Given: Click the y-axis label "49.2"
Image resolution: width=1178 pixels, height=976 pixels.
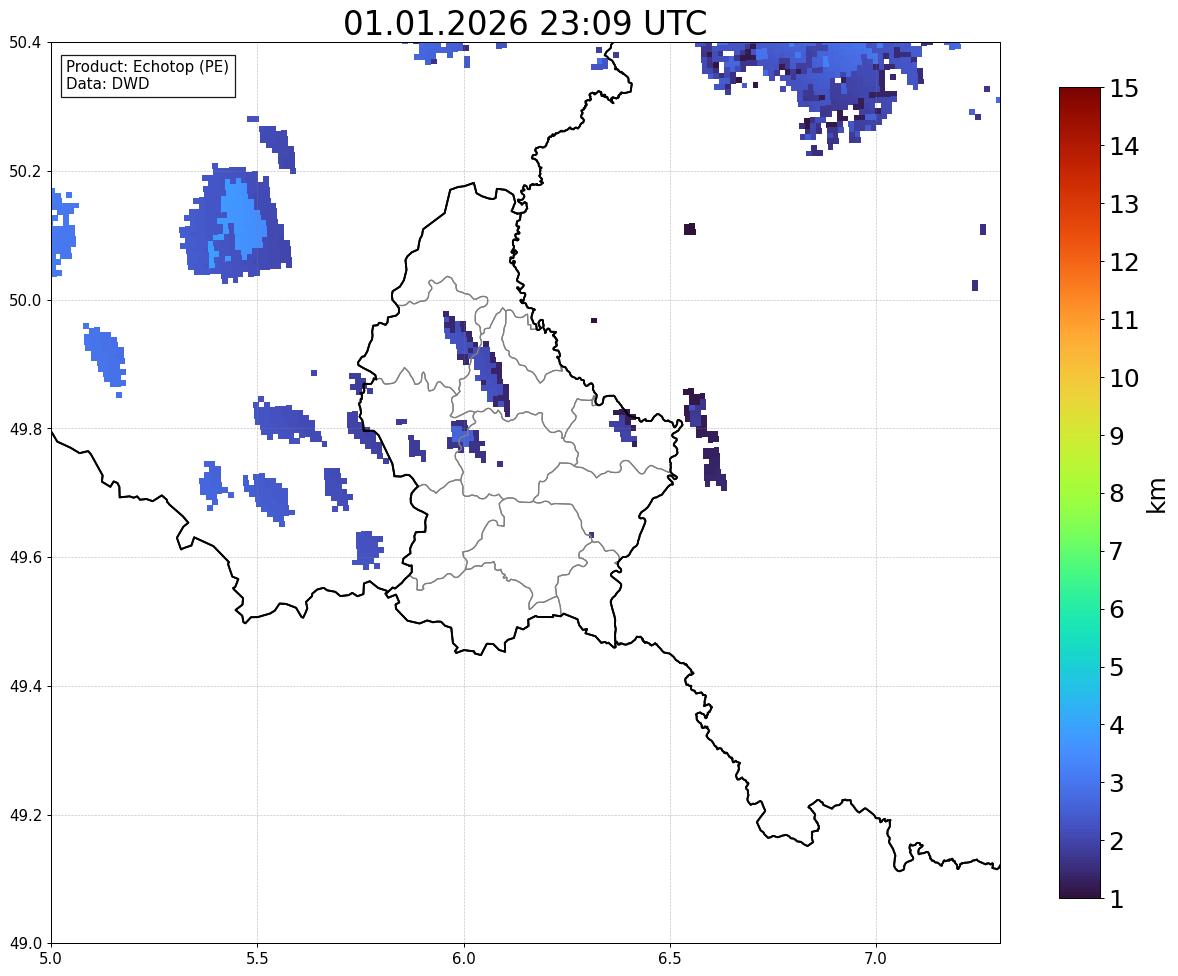Looking at the screenshot, I should (25, 815).
